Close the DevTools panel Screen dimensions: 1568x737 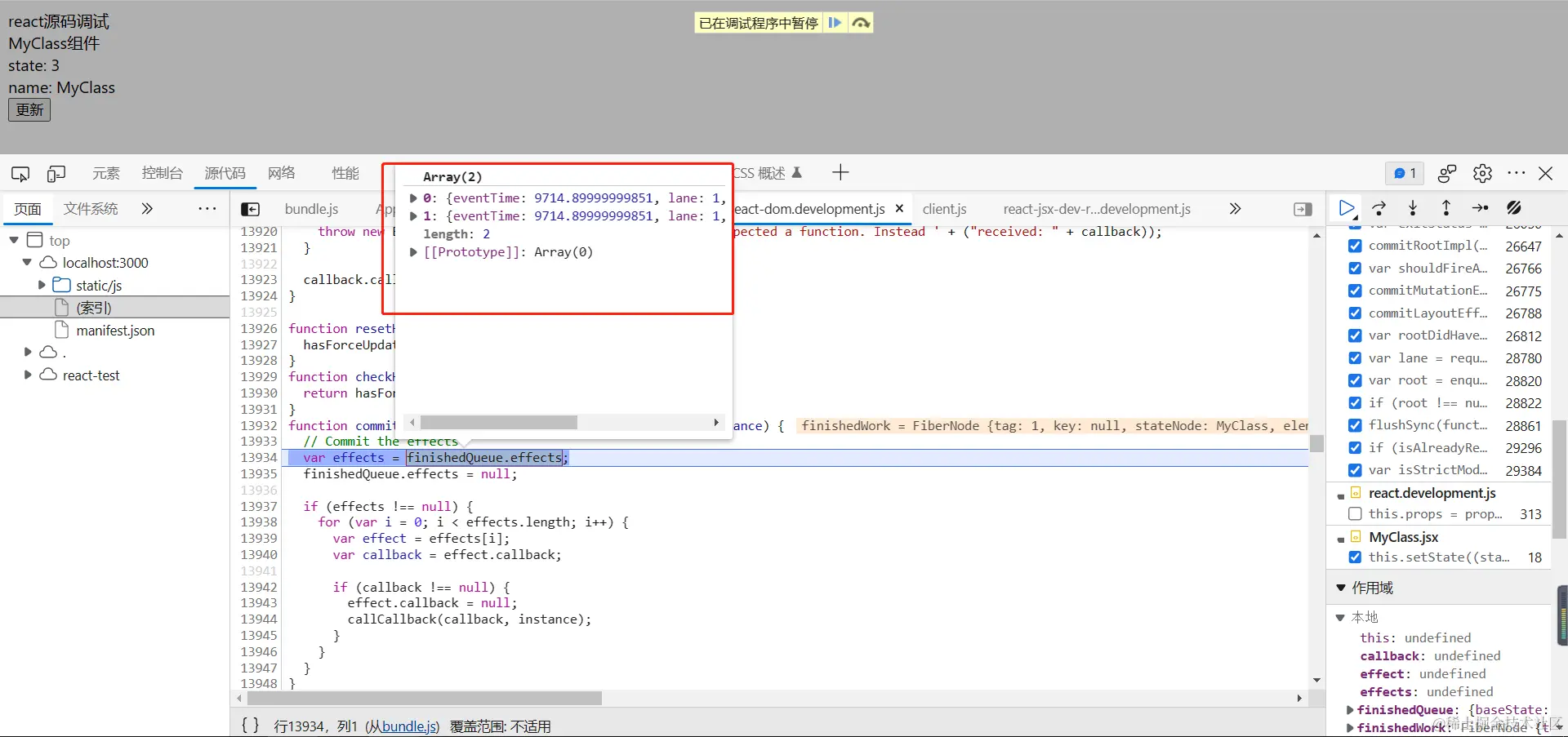[x=1546, y=173]
